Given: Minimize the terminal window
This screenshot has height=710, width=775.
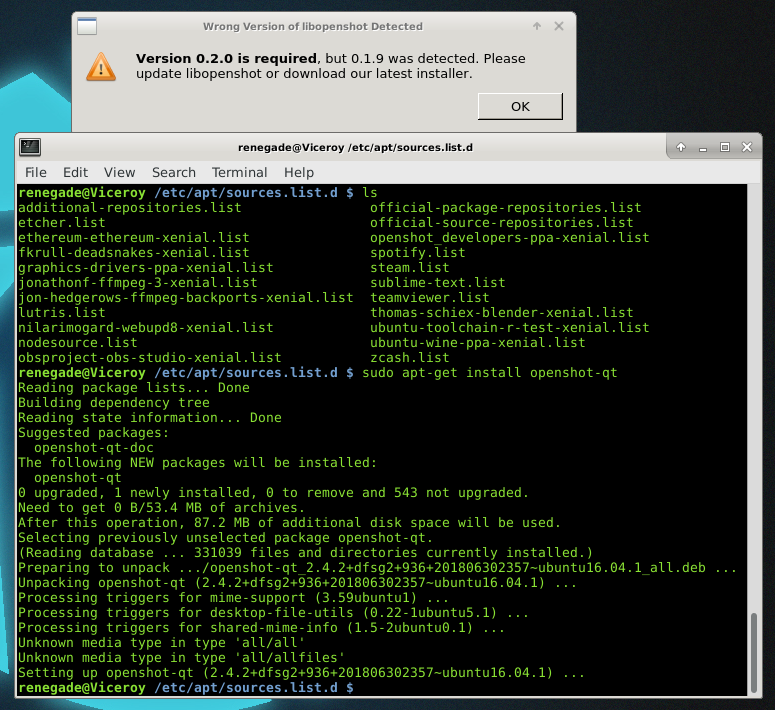Looking at the screenshot, I should pos(703,147).
